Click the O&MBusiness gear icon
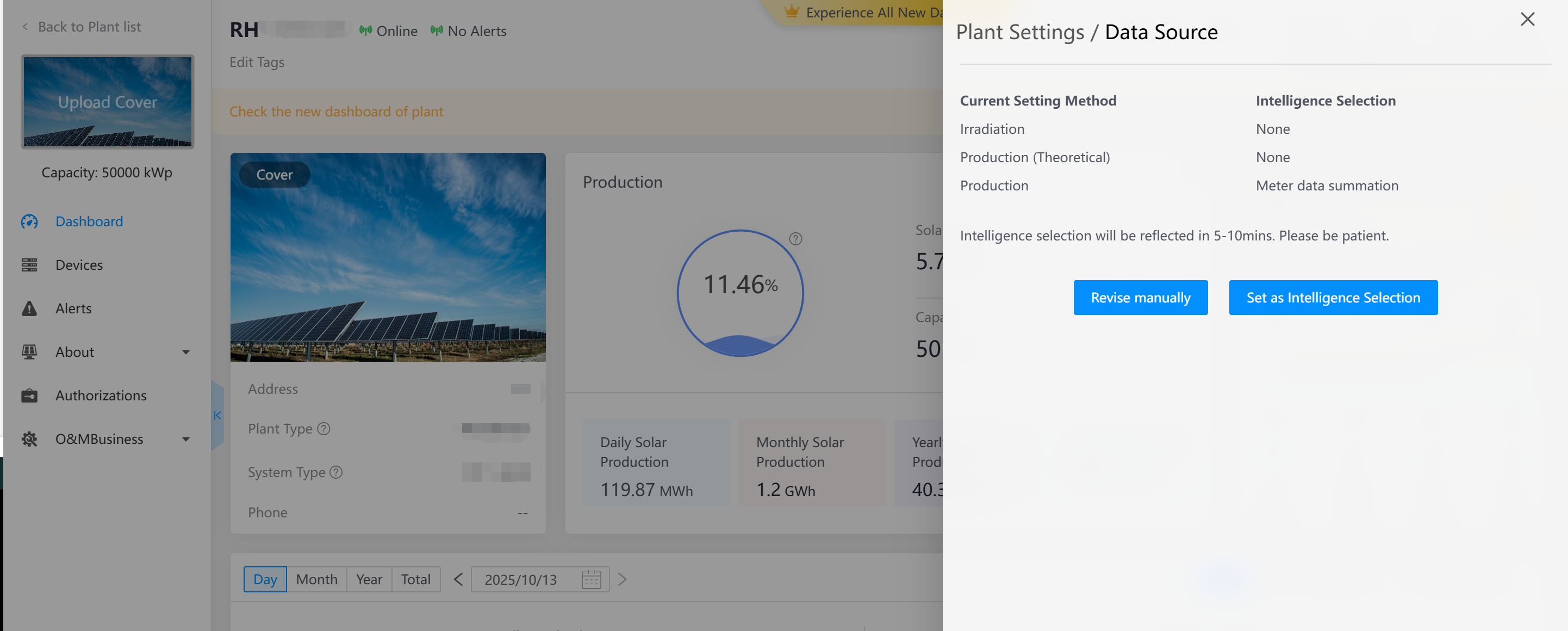Viewport: 1568px width, 631px height. click(x=29, y=438)
